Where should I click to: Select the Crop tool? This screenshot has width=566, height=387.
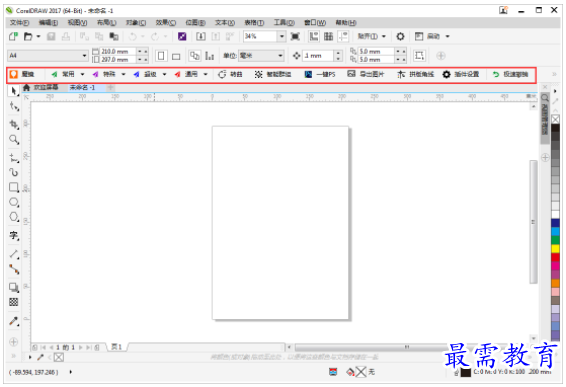point(14,124)
